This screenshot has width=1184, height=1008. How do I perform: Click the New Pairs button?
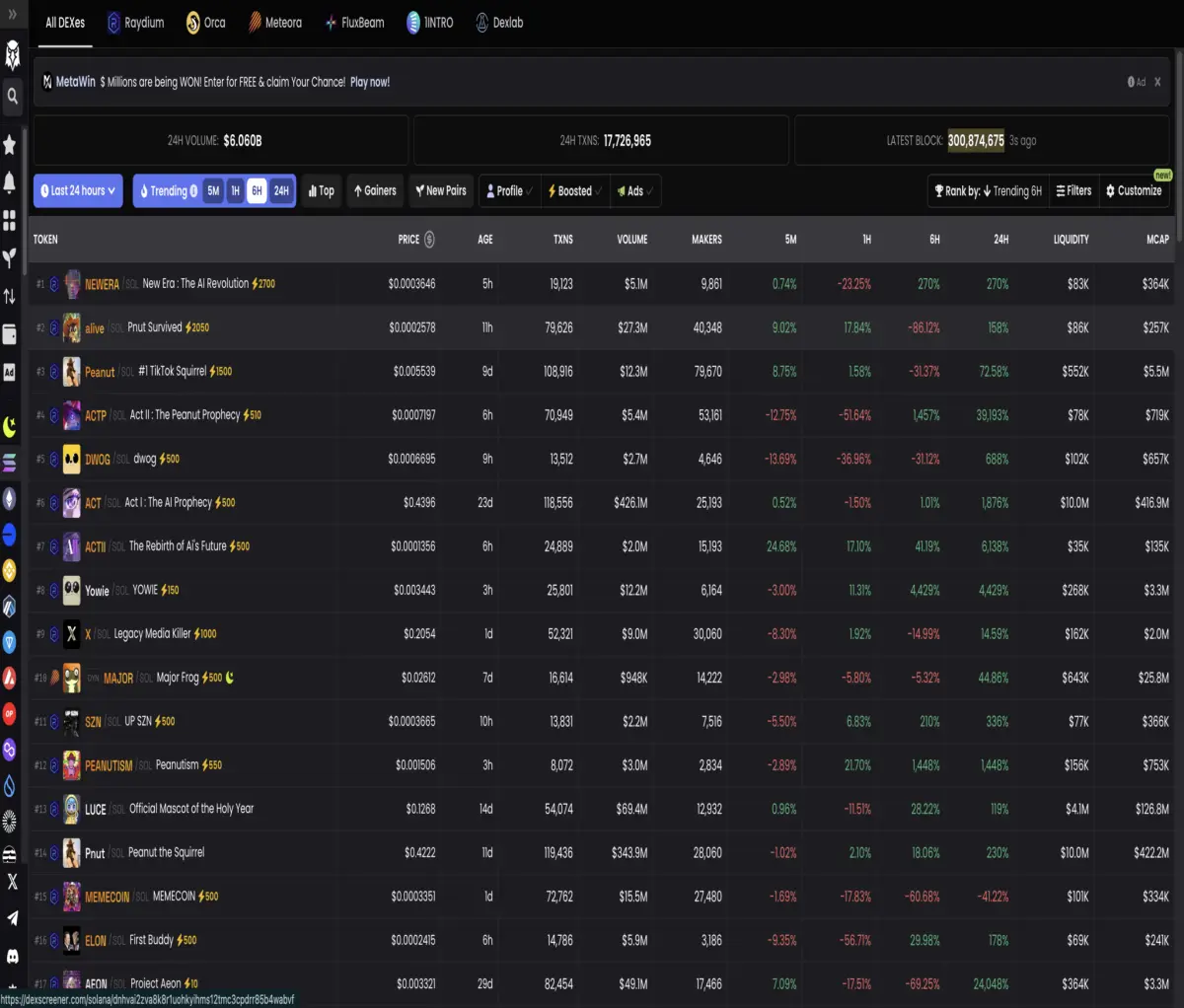(x=441, y=191)
